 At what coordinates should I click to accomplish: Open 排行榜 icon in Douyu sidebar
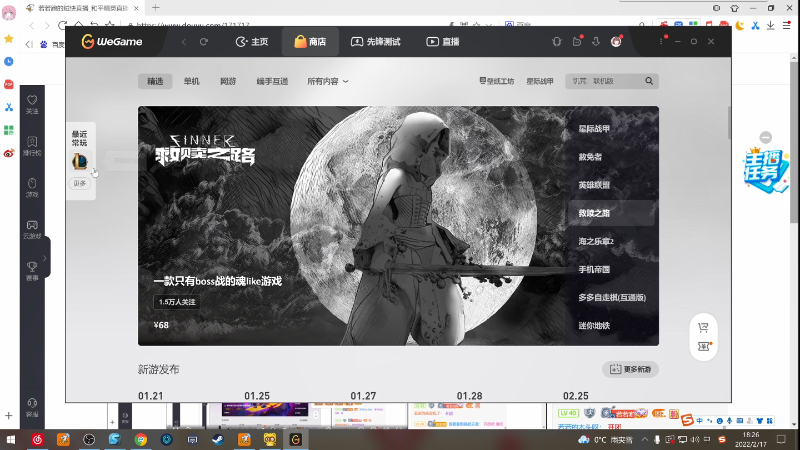[32, 146]
